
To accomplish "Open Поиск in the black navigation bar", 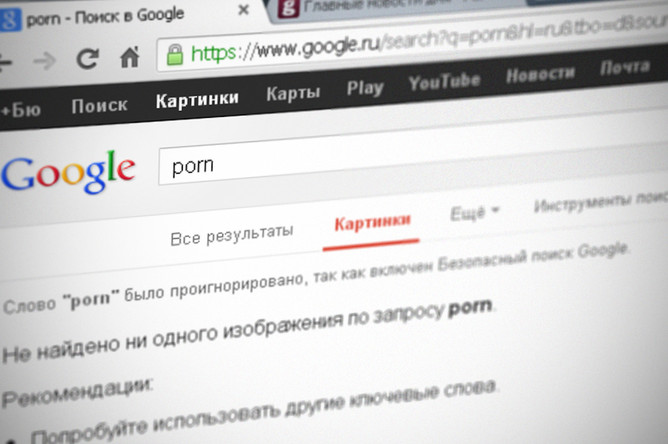I will pyautogui.click(x=100, y=106).
